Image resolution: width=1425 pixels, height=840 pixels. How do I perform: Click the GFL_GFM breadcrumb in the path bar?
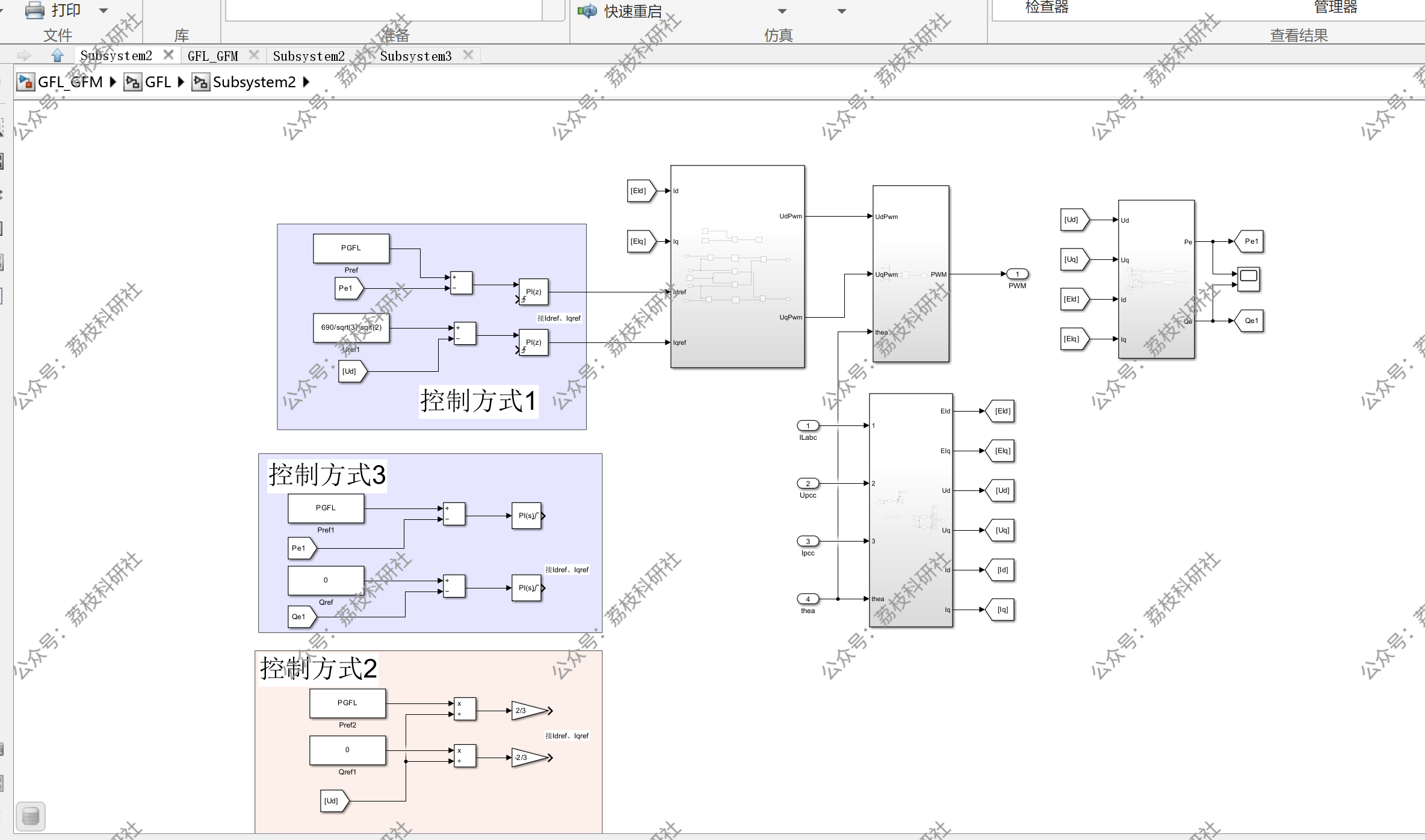(x=70, y=82)
